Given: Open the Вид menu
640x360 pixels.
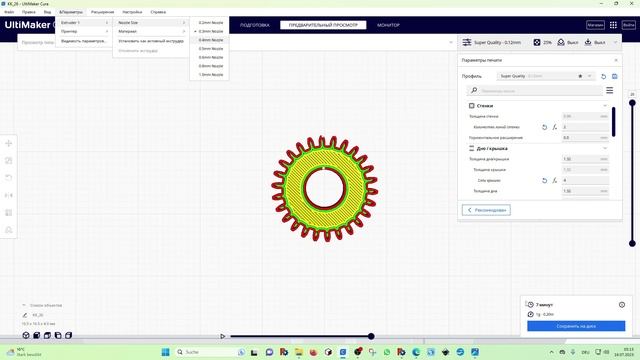Looking at the screenshot, I should 47,12.
